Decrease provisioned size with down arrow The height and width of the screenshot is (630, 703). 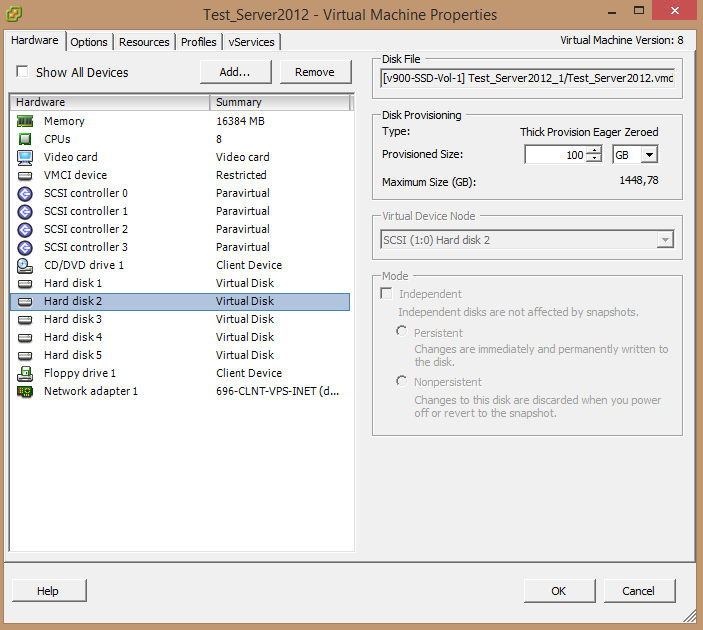pos(594,158)
